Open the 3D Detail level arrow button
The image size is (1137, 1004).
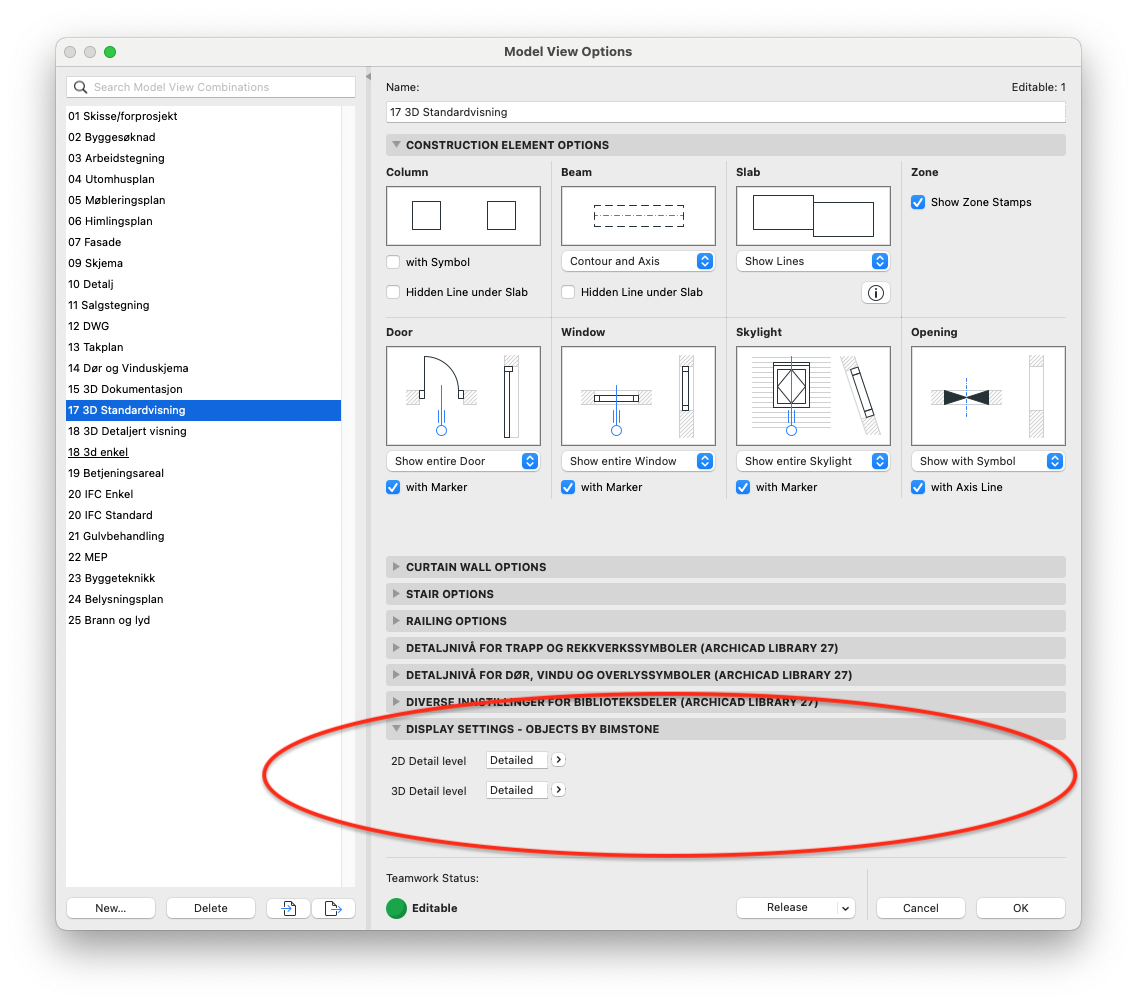point(559,790)
